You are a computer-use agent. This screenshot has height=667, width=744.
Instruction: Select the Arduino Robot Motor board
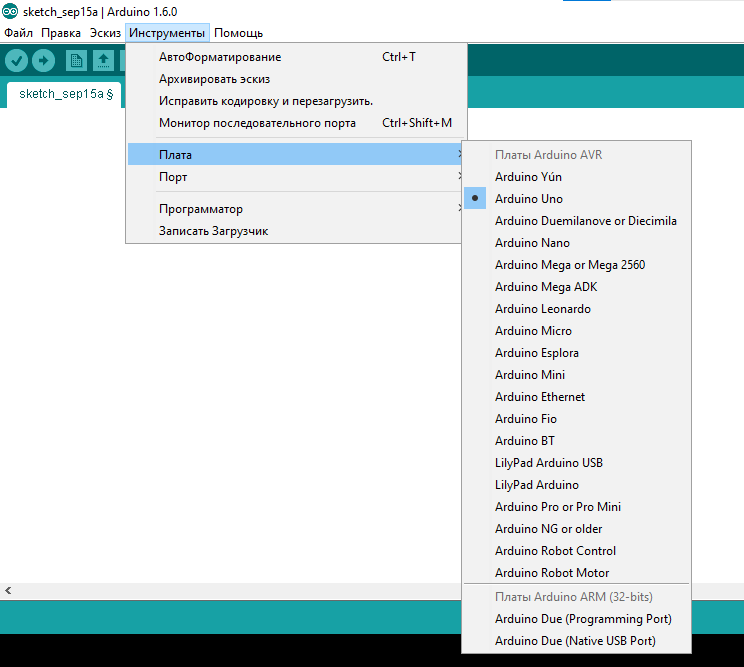coord(577,573)
